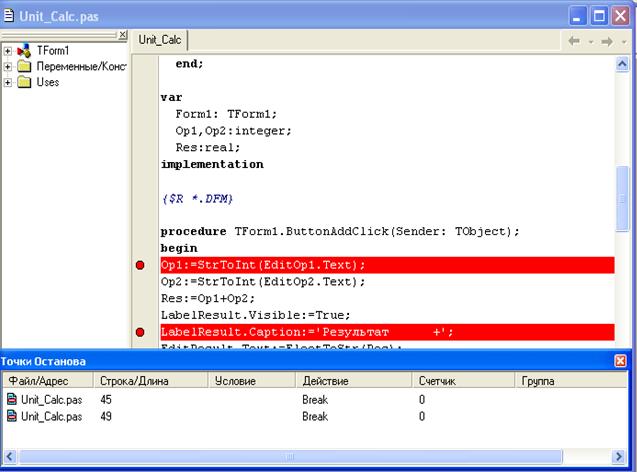The width and height of the screenshot is (637, 472).
Task: Click the procedure TForm1.ButtonAddClick line
Action: click(x=340, y=232)
